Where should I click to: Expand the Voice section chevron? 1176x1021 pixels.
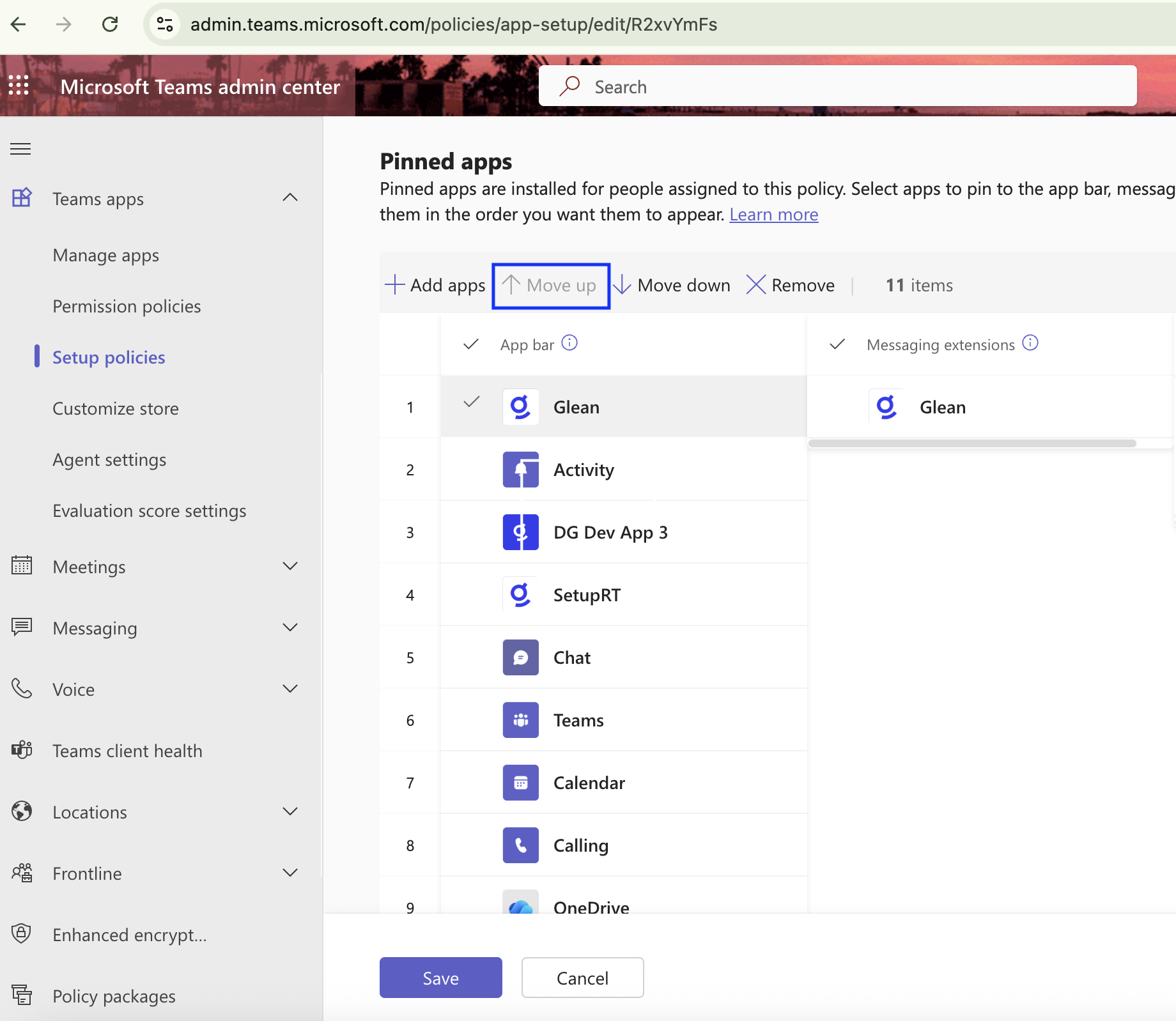(290, 689)
